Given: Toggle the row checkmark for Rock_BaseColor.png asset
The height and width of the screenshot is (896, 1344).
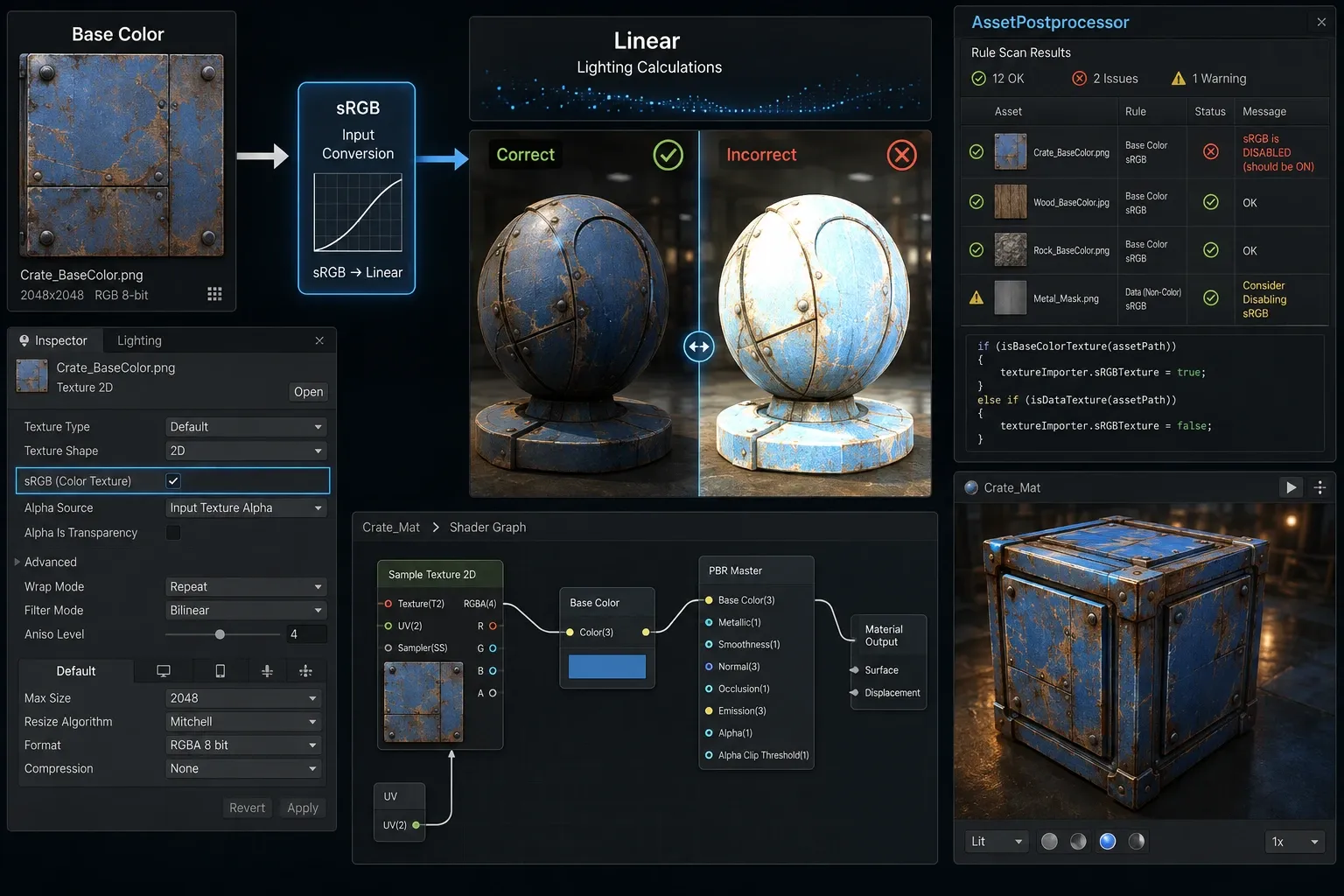Looking at the screenshot, I should click(x=976, y=250).
